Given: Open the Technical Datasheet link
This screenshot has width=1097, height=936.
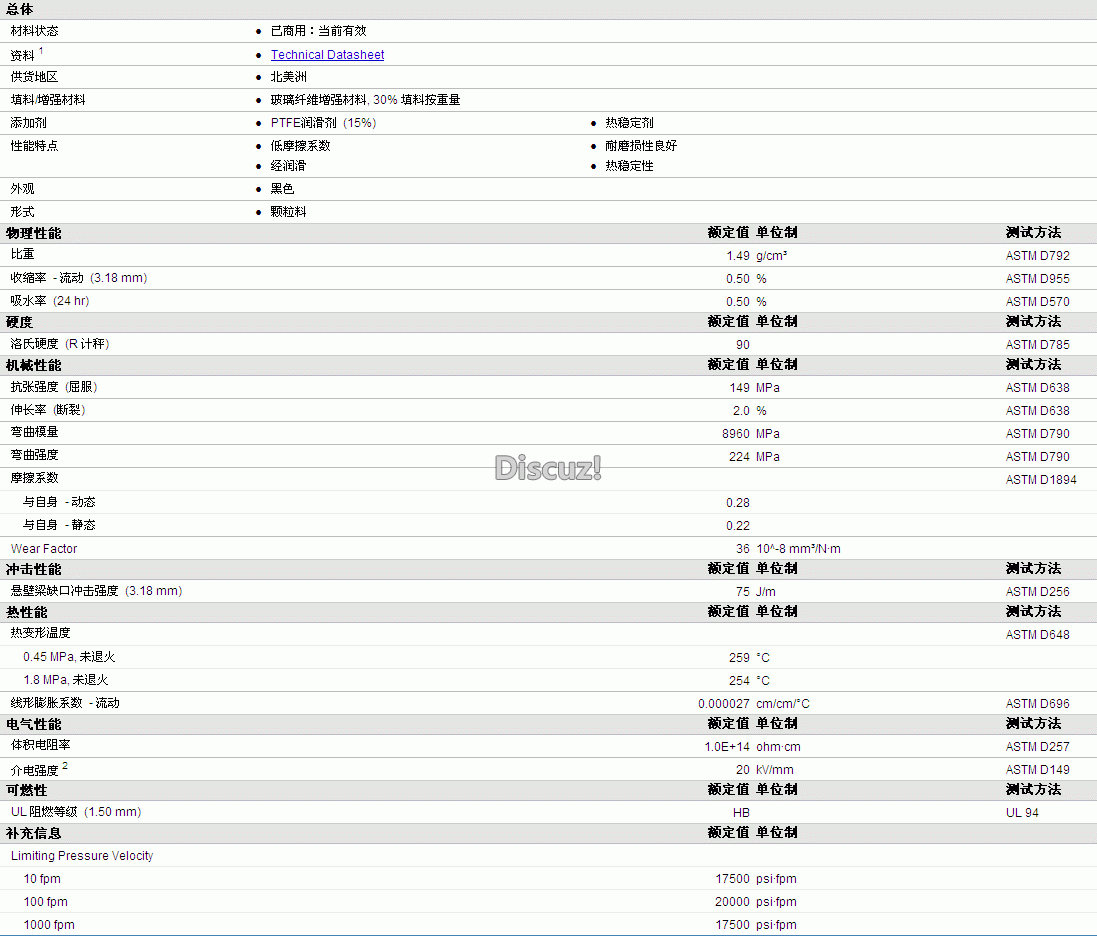Looking at the screenshot, I should click(x=327, y=55).
